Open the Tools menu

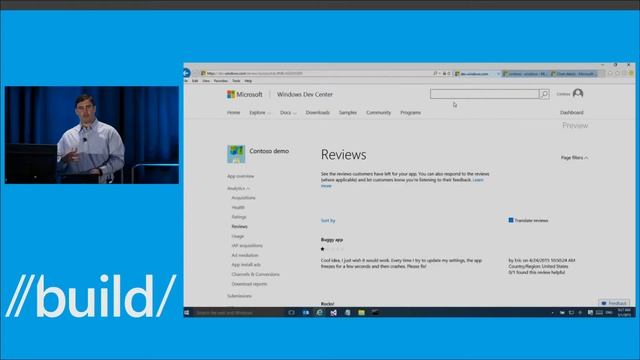click(236, 81)
